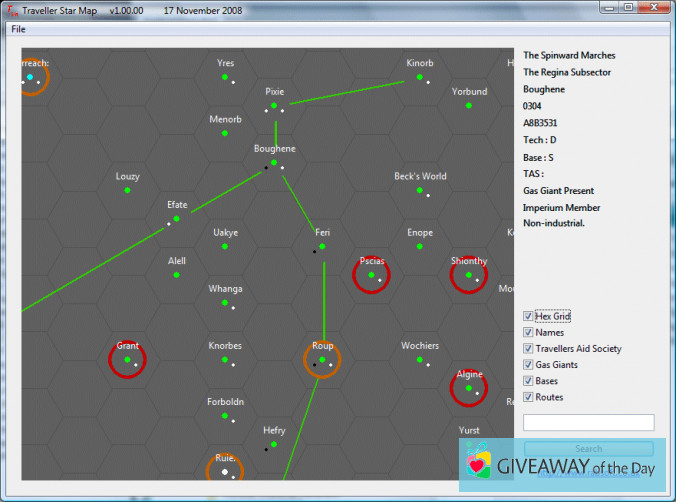
Task: Click the search text input field
Action: (588, 423)
